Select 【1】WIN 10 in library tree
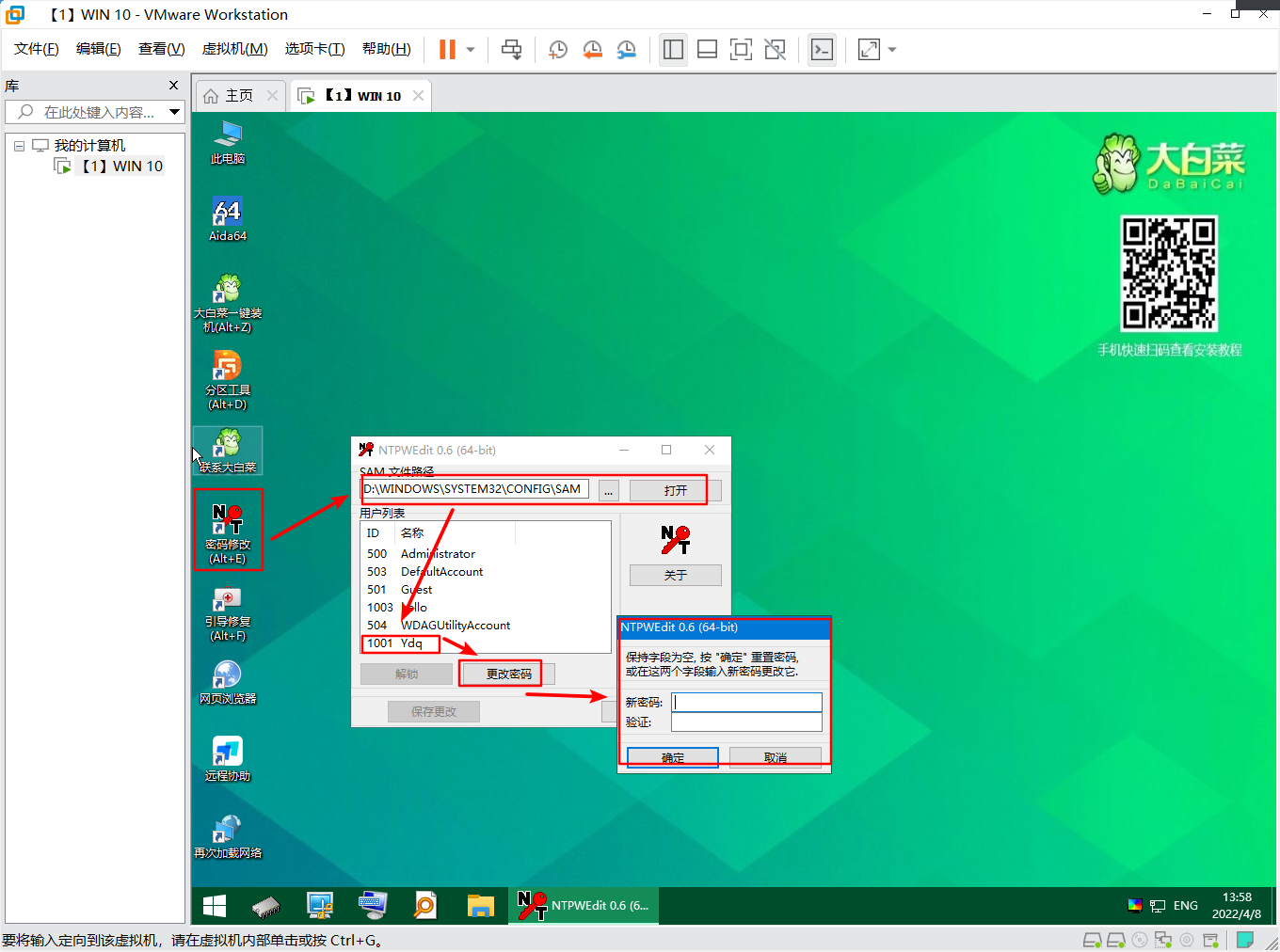1280x952 pixels. tap(120, 167)
